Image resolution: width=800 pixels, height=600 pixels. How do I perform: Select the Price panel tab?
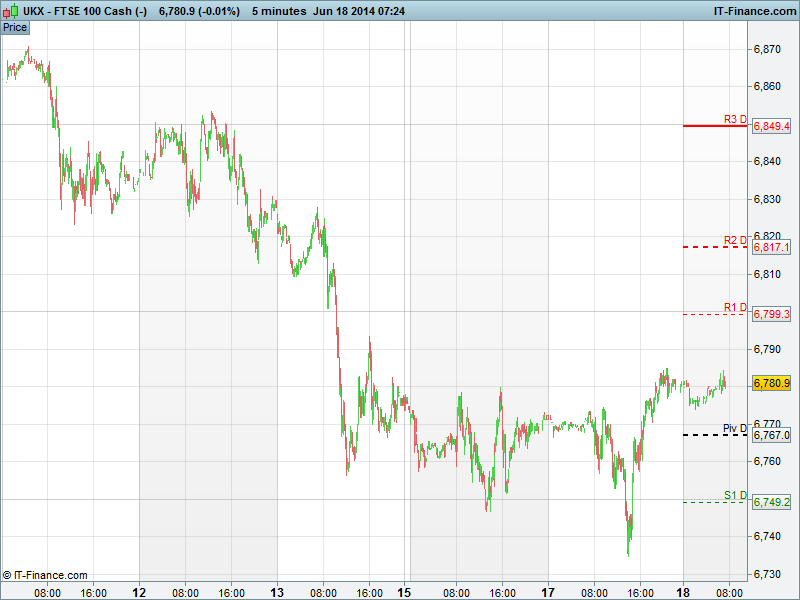click(x=15, y=27)
